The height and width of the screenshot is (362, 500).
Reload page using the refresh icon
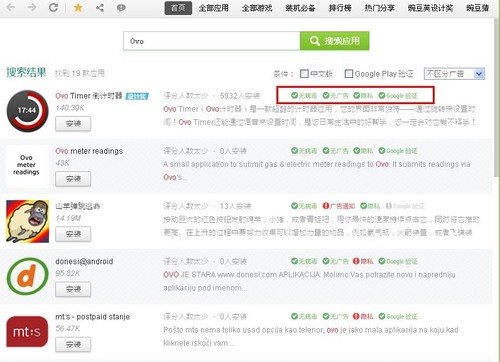(x=53, y=7)
